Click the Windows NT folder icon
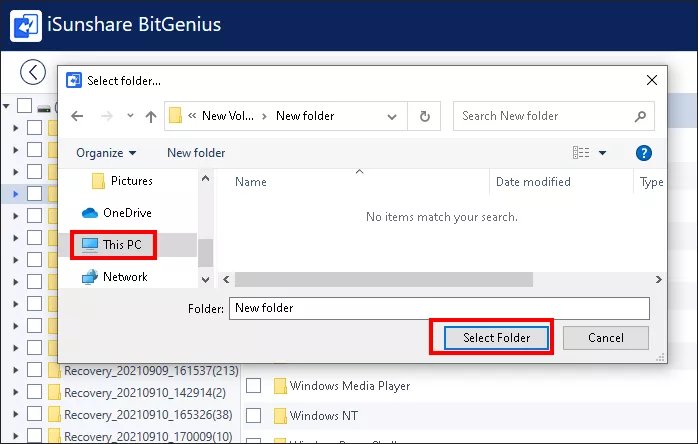 (x=280, y=416)
